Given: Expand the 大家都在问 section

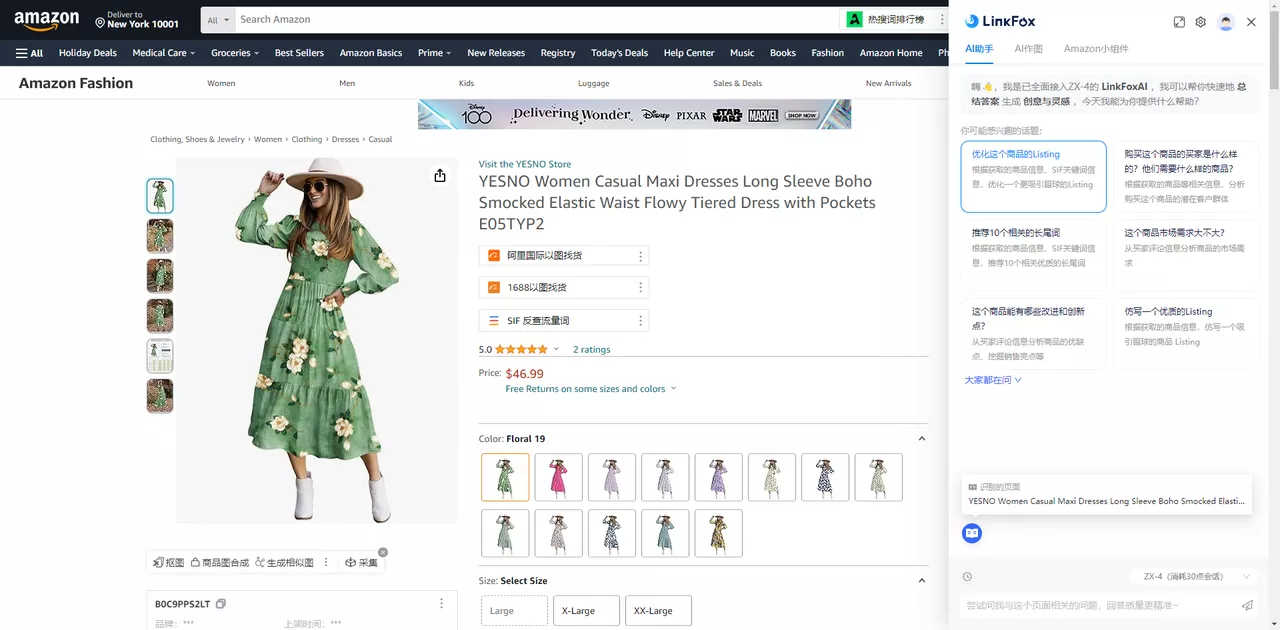Looking at the screenshot, I should coord(992,380).
